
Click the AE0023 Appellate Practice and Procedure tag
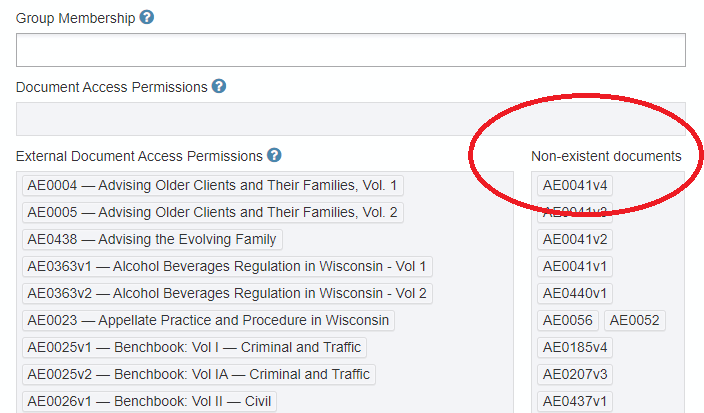[208, 320]
